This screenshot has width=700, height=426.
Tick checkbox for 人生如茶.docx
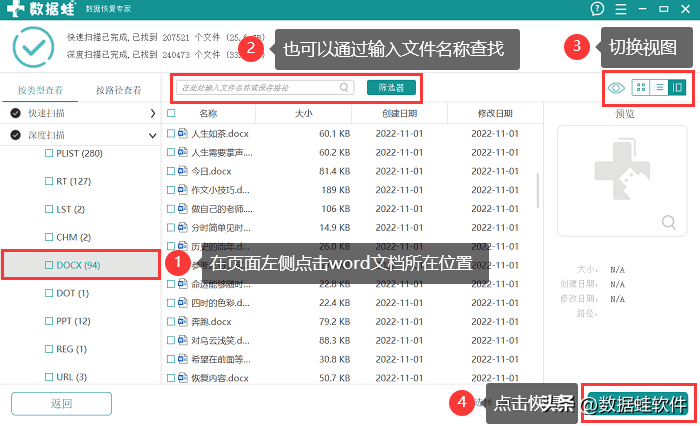(171, 133)
